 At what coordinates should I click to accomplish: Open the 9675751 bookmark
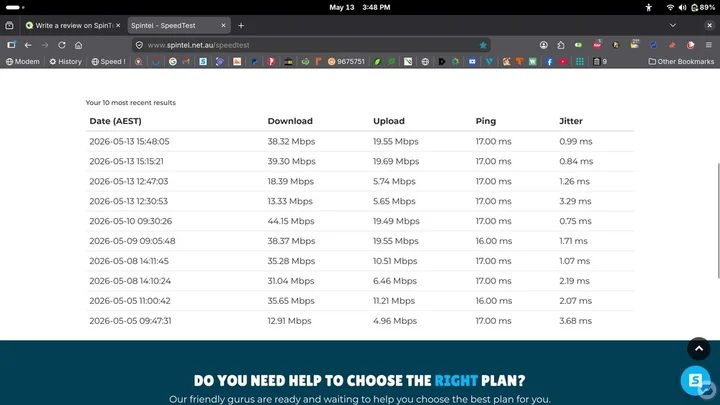346,62
